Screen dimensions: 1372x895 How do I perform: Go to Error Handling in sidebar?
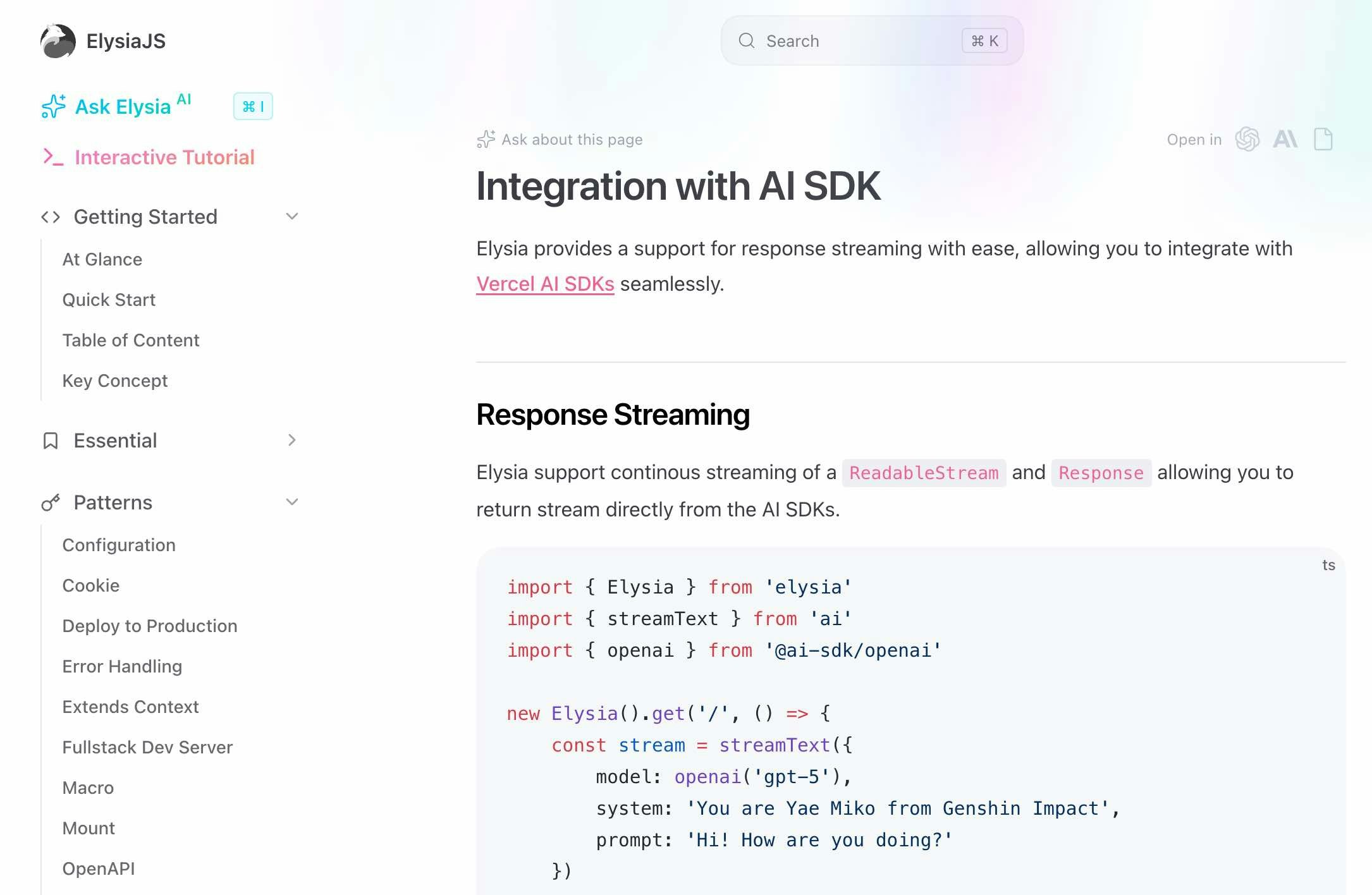[122, 666]
